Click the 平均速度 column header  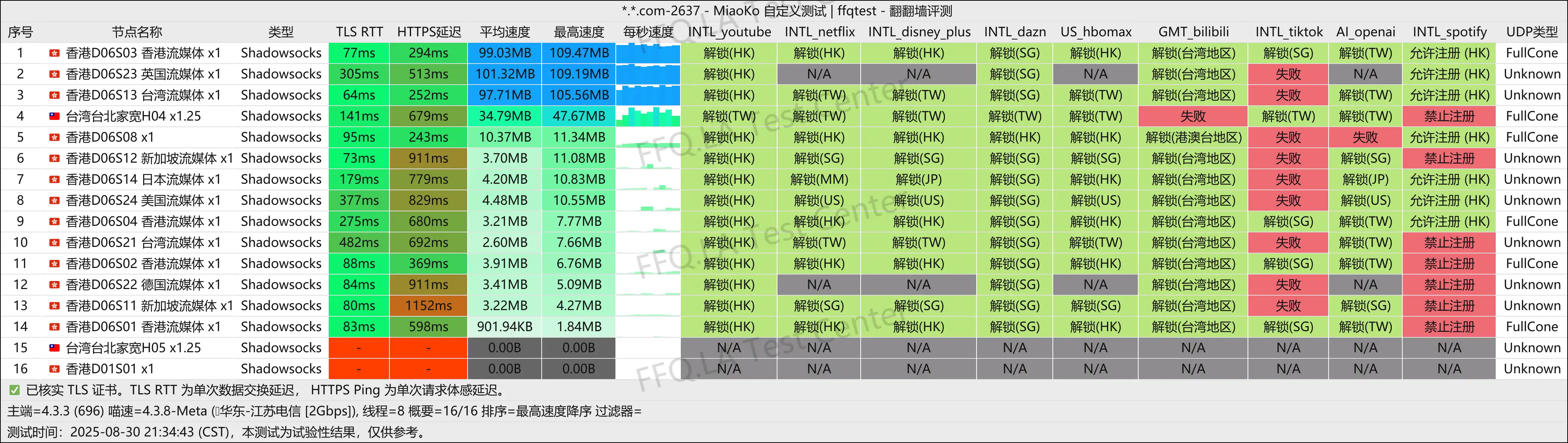click(505, 32)
